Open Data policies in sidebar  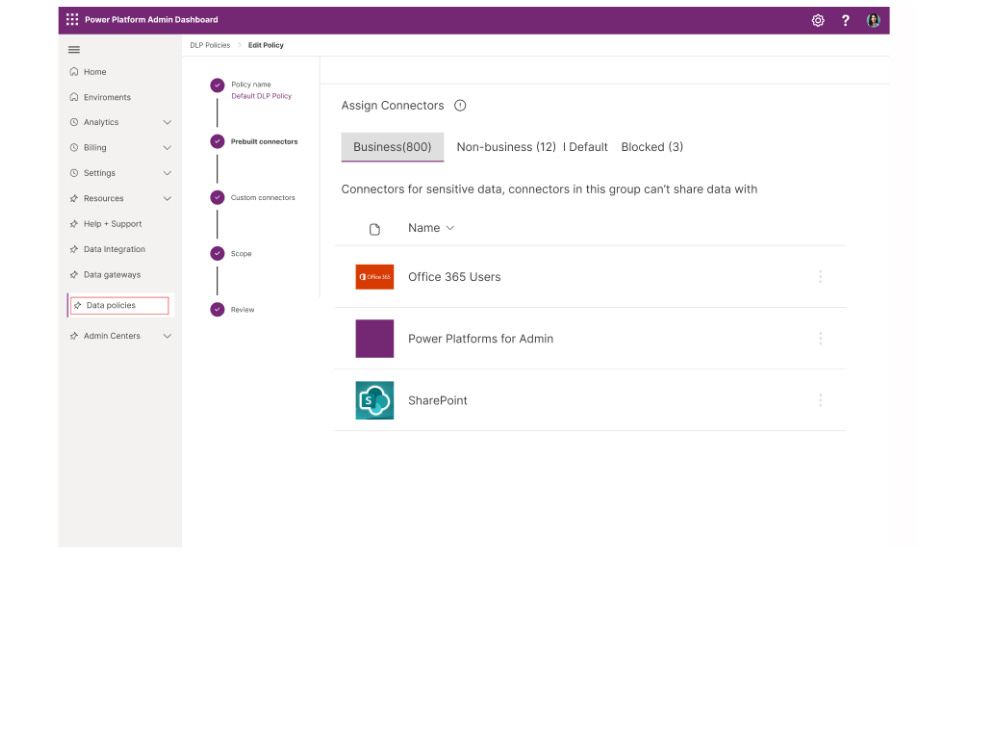(119, 305)
